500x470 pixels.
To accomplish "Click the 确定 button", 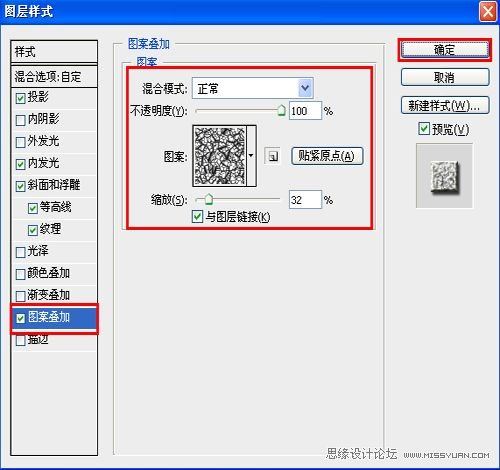I will click(x=445, y=50).
